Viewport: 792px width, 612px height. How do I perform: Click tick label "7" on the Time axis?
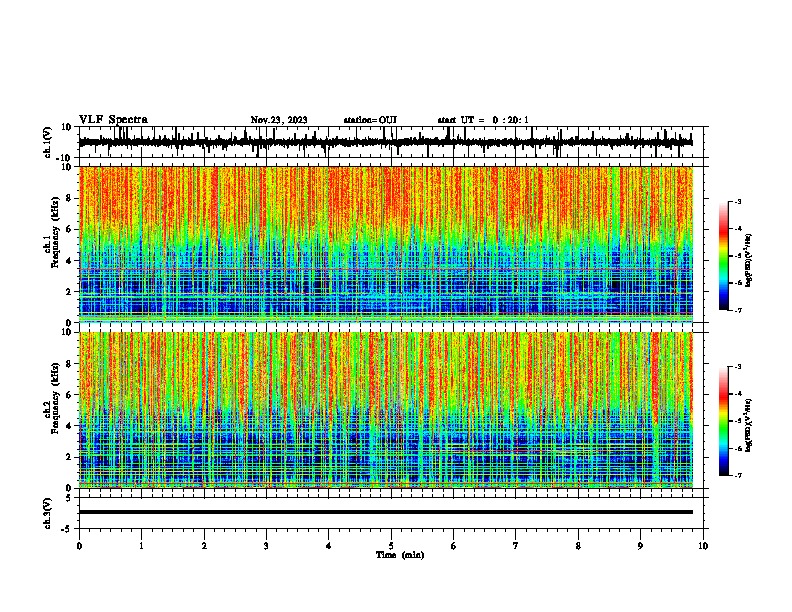[516, 546]
